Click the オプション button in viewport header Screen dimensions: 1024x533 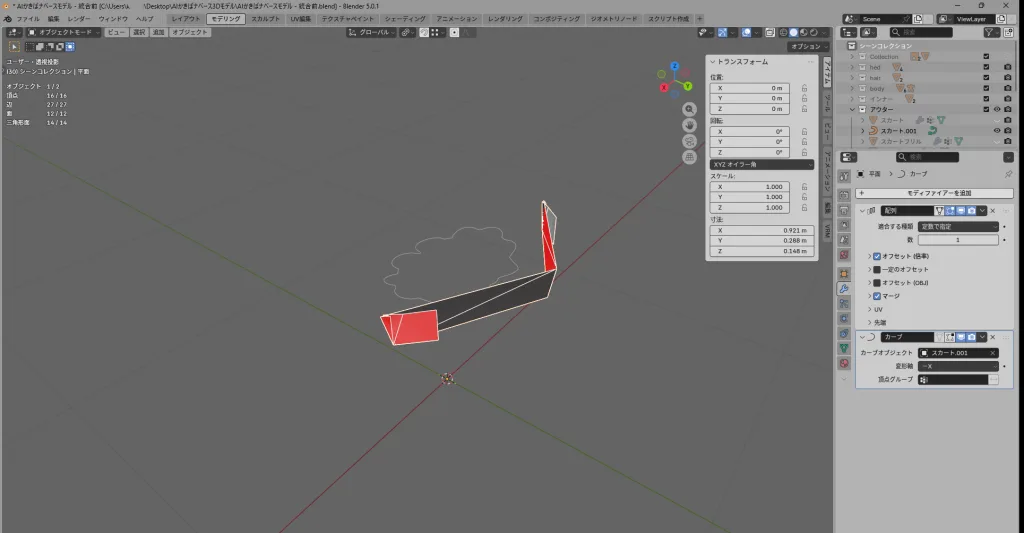[x=806, y=46]
